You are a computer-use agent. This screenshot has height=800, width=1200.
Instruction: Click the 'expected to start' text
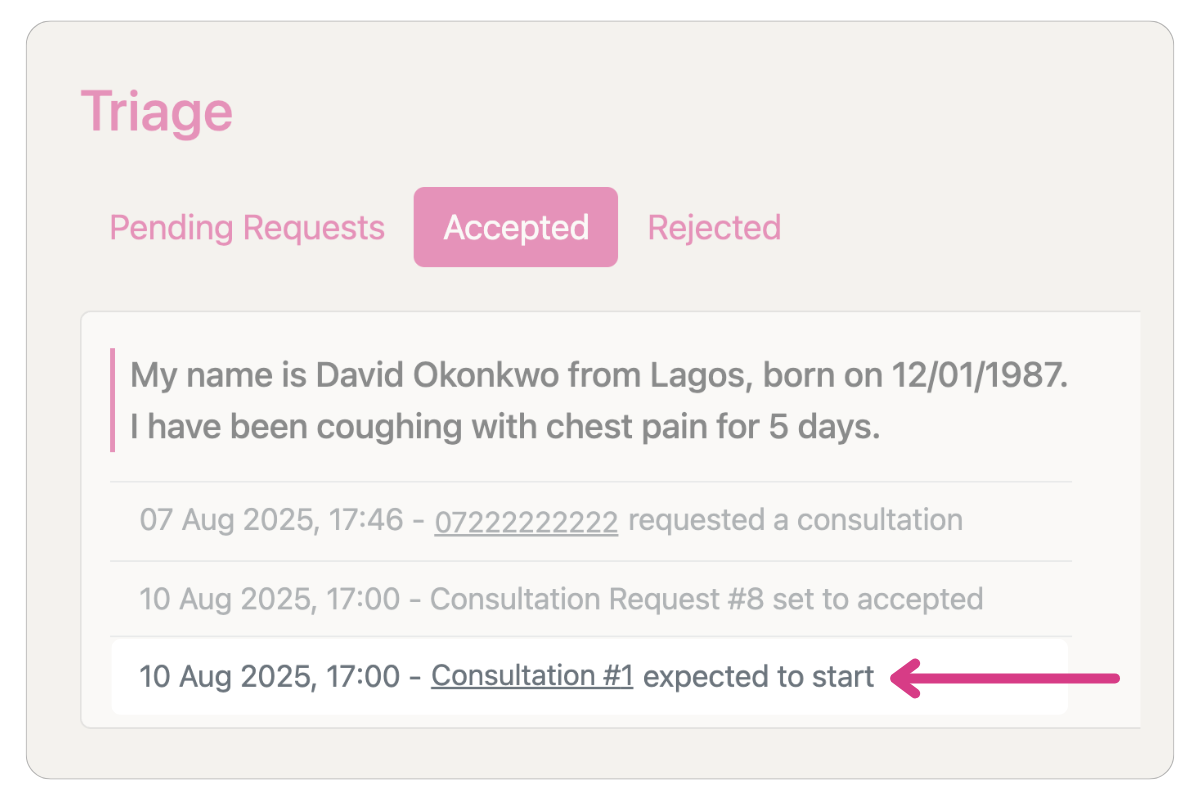[759, 676]
